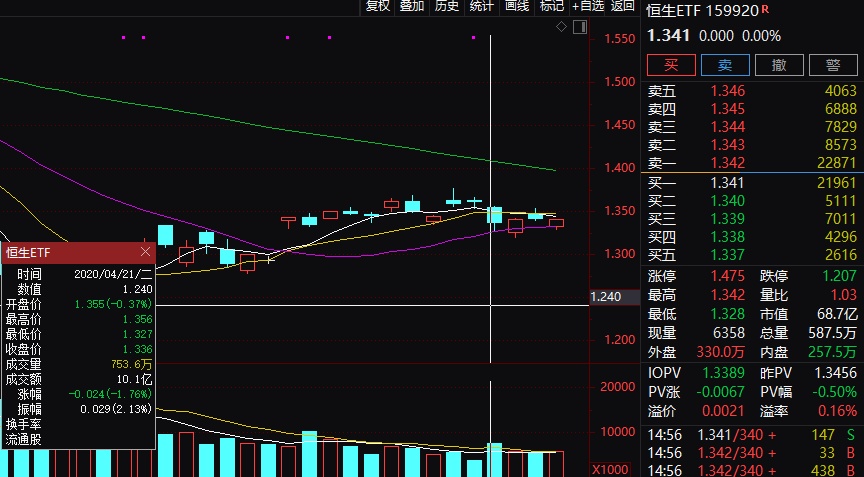Image resolution: width=864 pixels, height=477 pixels.
Task: Click the 跌停 1.207 limit-down value
Action: click(x=840, y=276)
